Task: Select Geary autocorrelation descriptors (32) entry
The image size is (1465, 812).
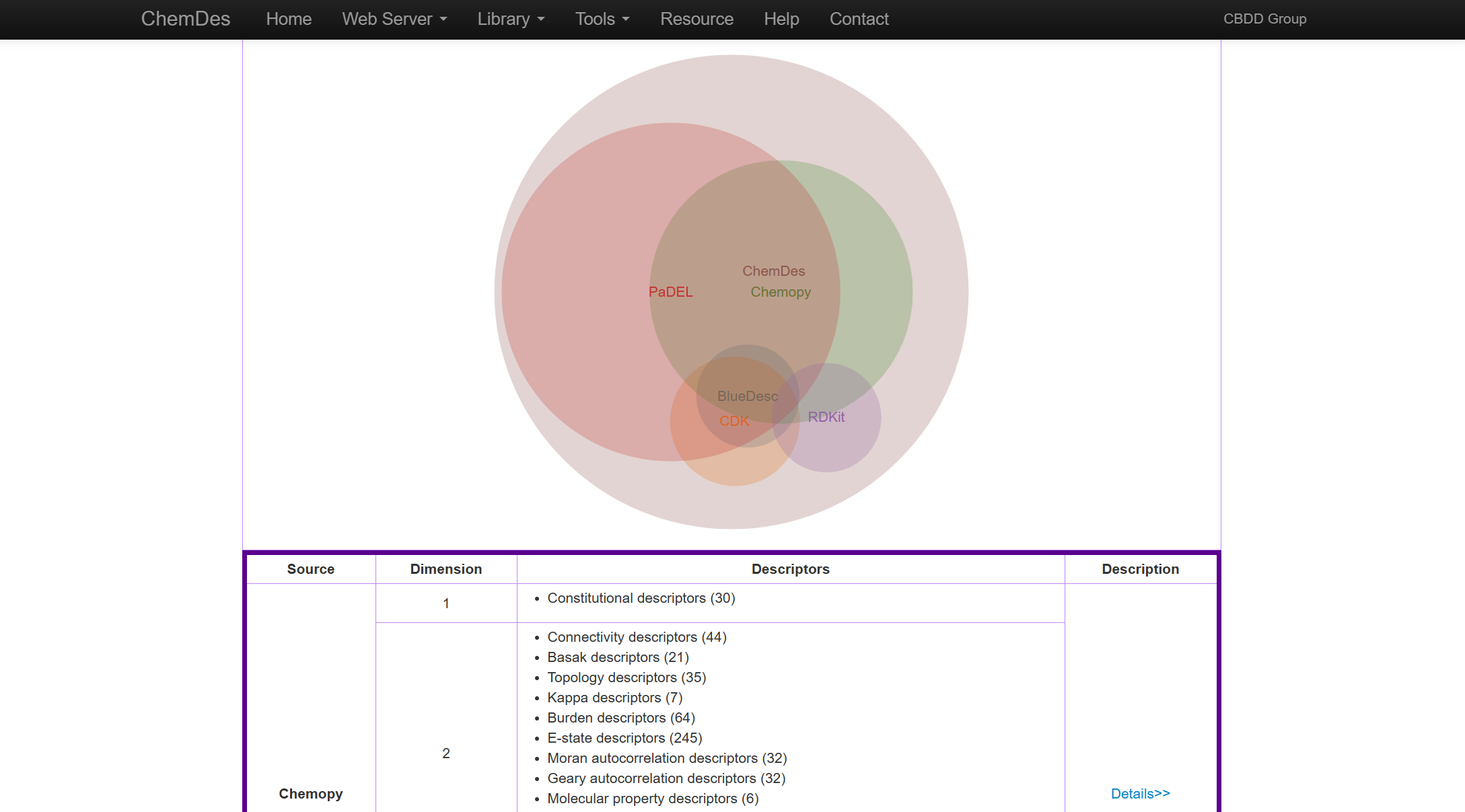Action: pos(666,778)
